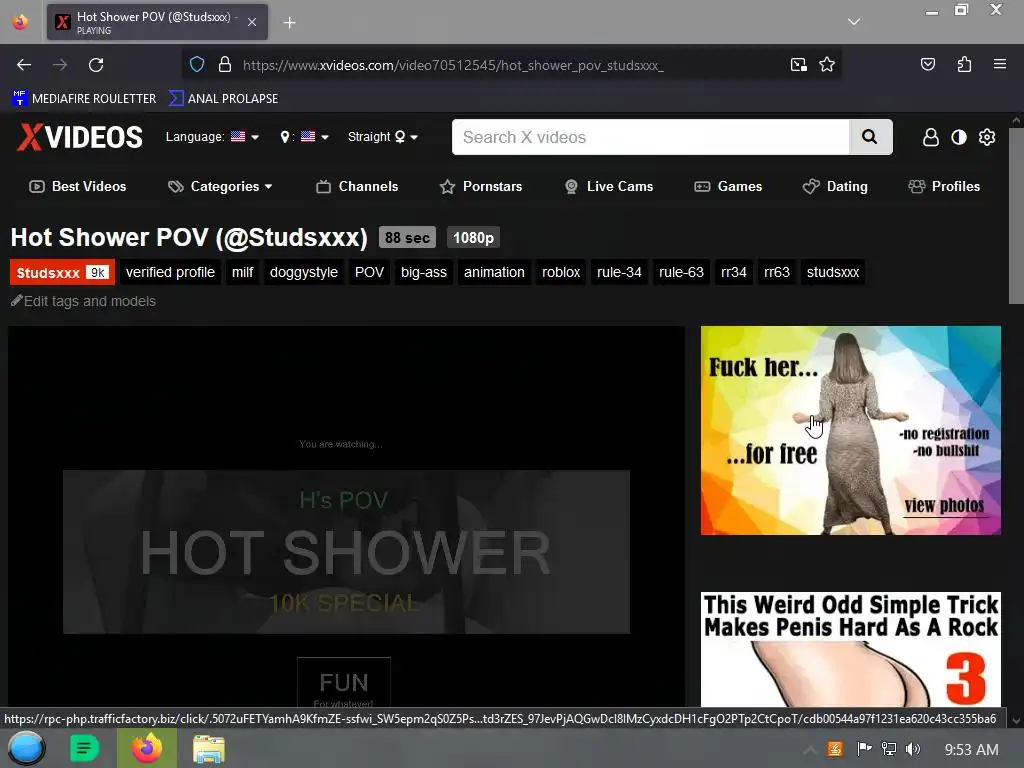Click the rule-34 tag
1024x768 pixels.
(619, 272)
